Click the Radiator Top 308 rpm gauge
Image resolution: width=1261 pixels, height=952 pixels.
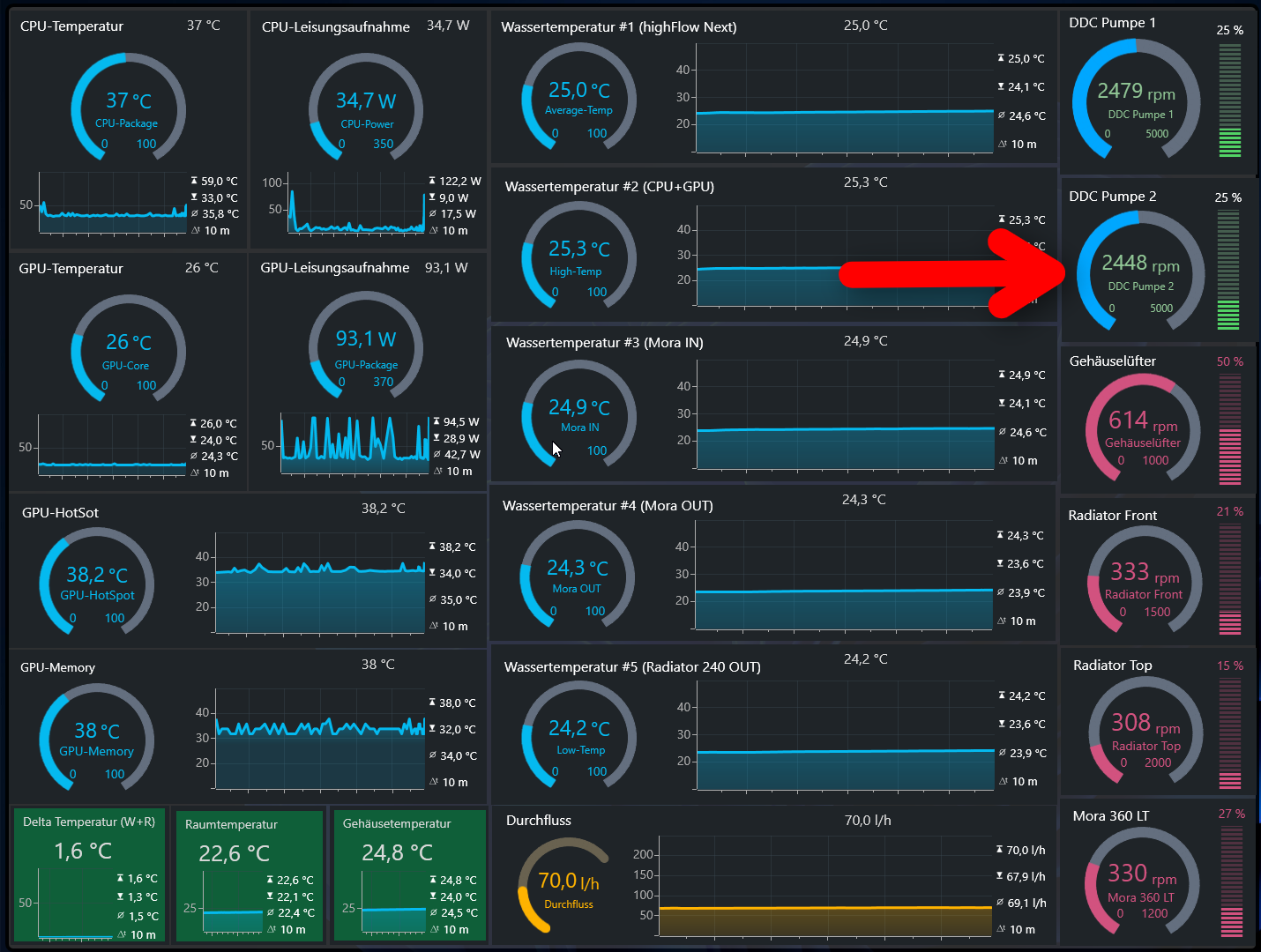tap(1145, 732)
